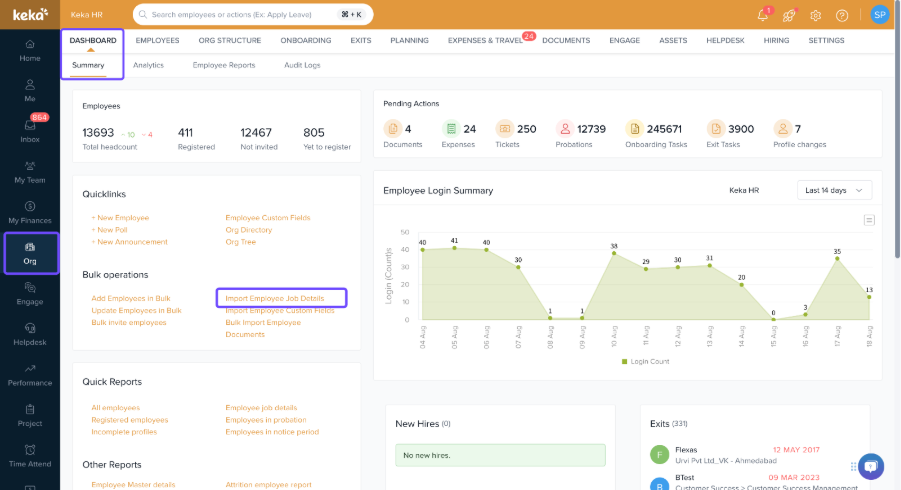Expand the Last 14 days dropdown
This screenshot has width=901, height=490.
(834, 190)
